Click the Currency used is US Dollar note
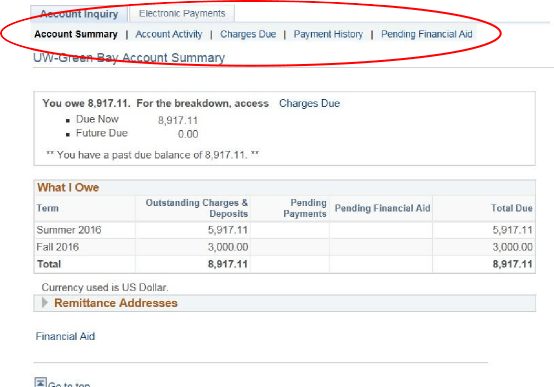 (105, 287)
